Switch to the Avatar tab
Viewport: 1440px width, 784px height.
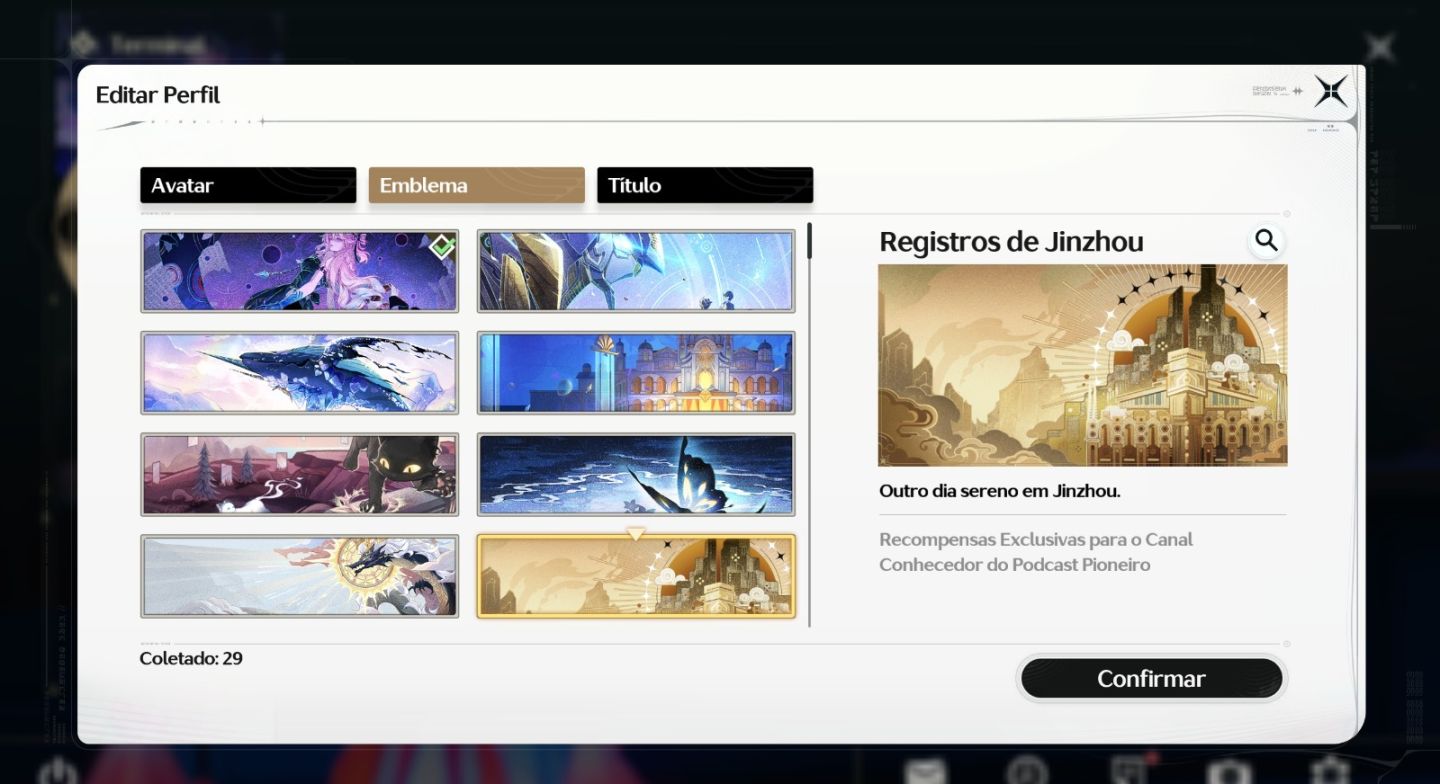[x=248, y=185]
